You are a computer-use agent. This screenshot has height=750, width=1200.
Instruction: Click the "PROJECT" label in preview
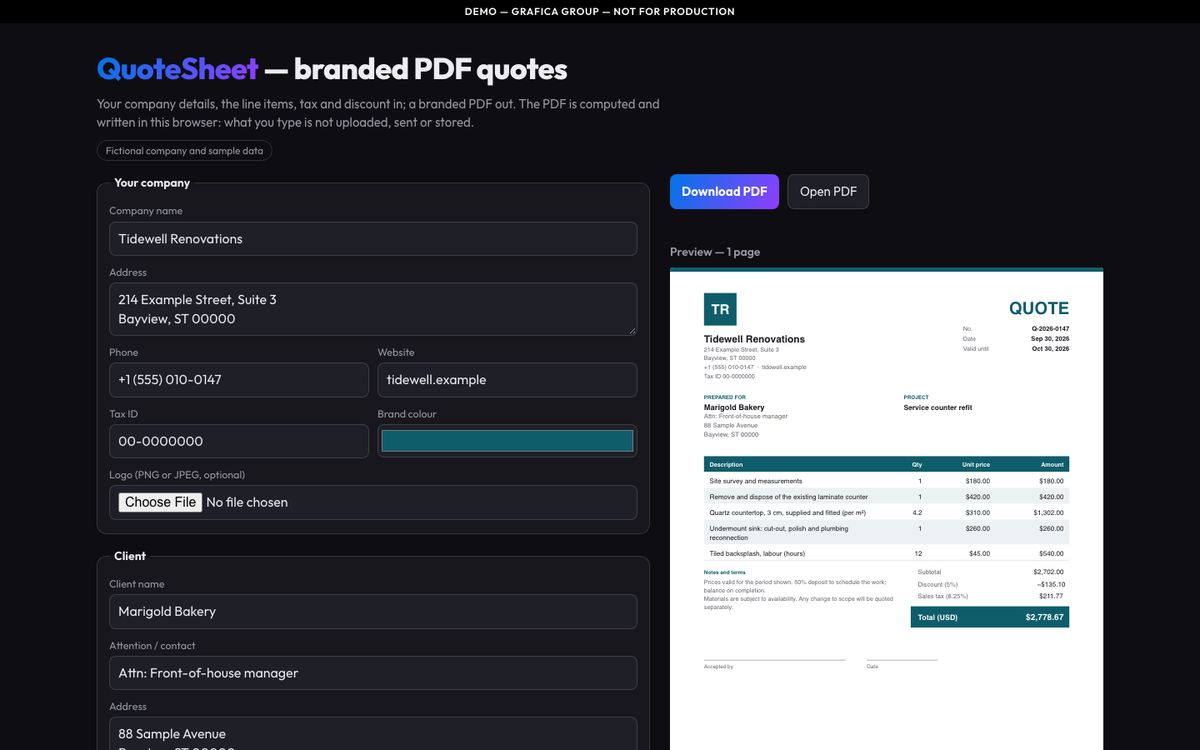(916, 398)
